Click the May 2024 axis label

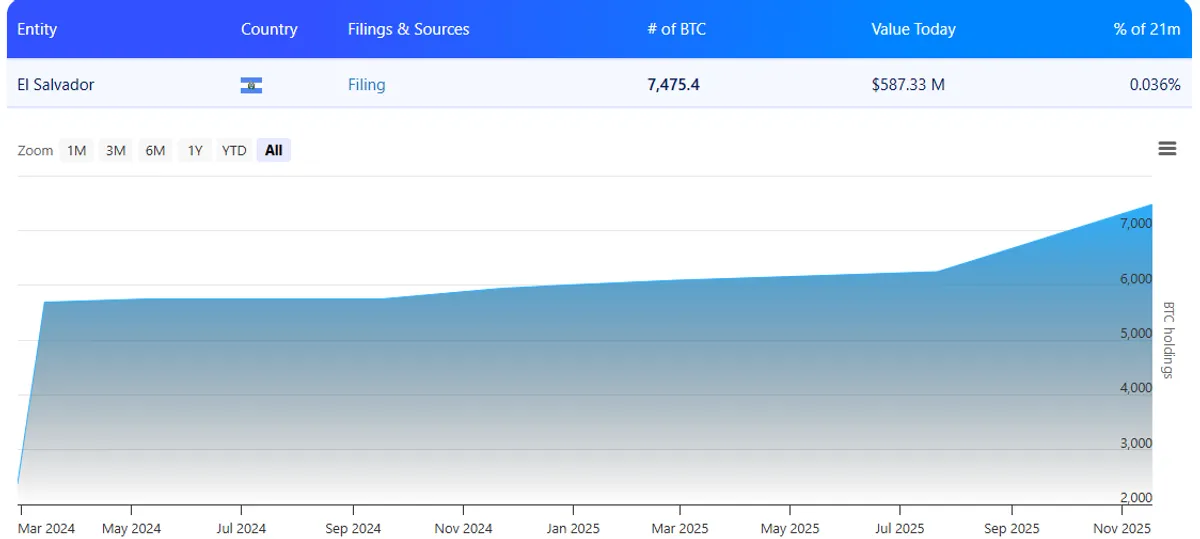(x=131, y=528)
